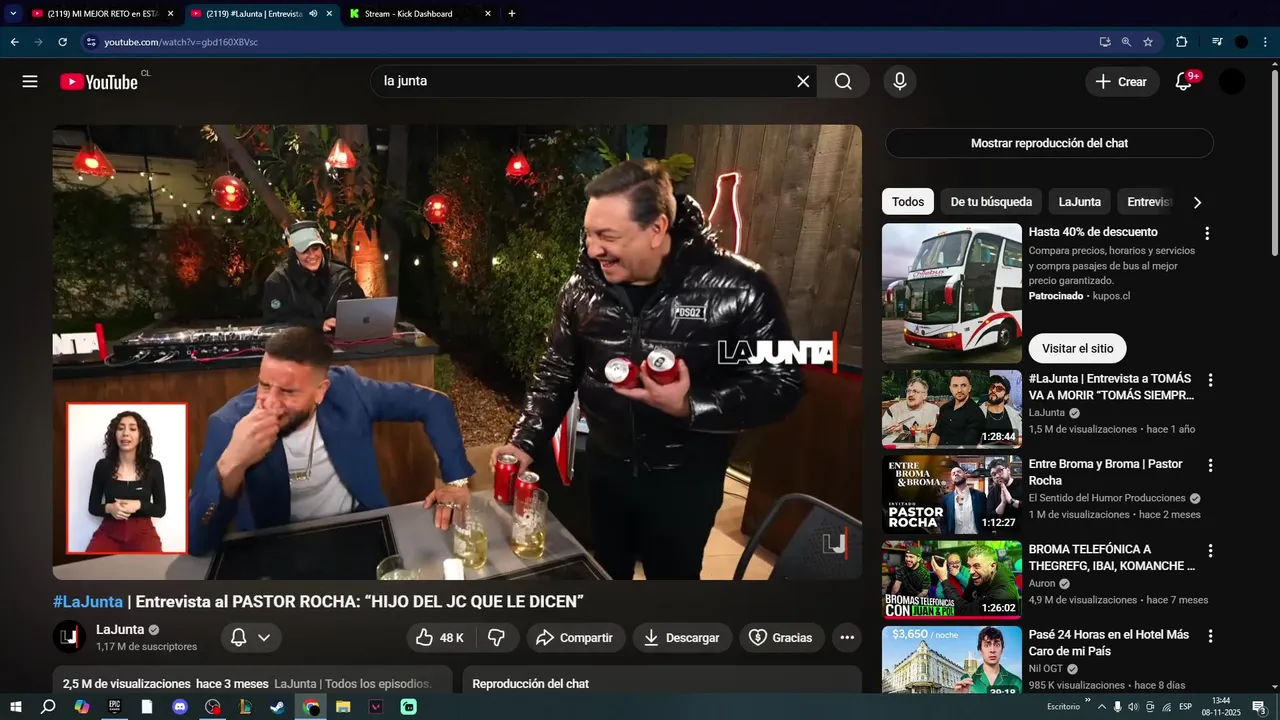The image size is (1280, 720).
Task: Open Windows search from the taskbar
Action: [x=48, y=707]
